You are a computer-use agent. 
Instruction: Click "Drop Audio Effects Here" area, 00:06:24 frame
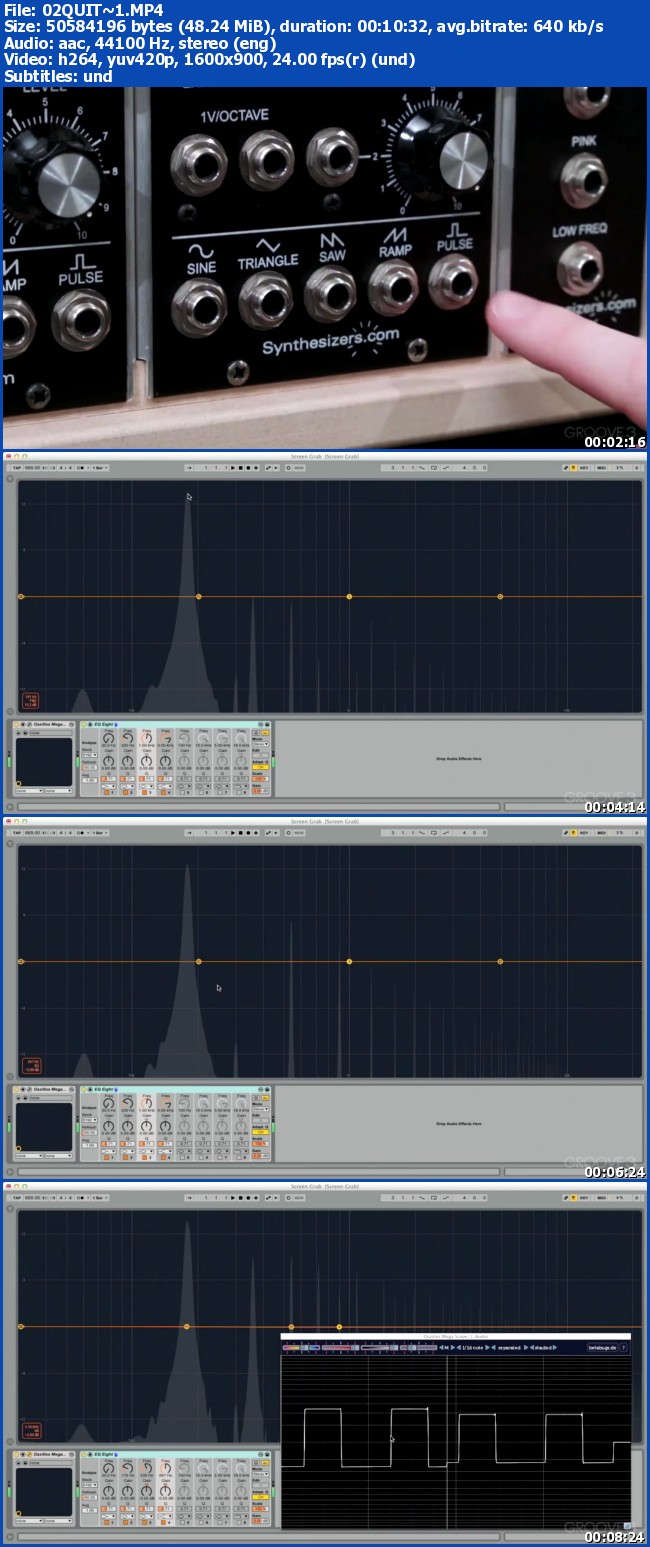(458, 1124)
